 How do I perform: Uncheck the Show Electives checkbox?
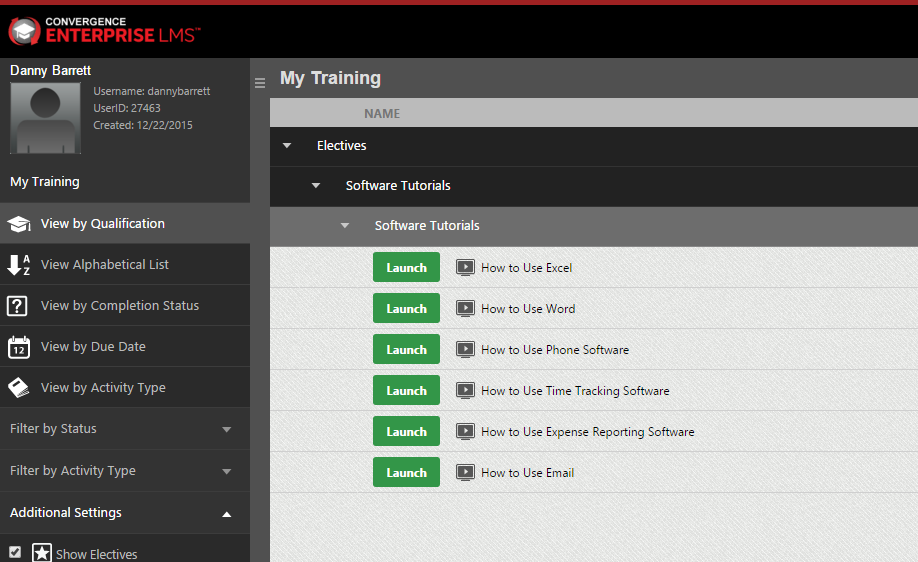(x=15, y=552)
